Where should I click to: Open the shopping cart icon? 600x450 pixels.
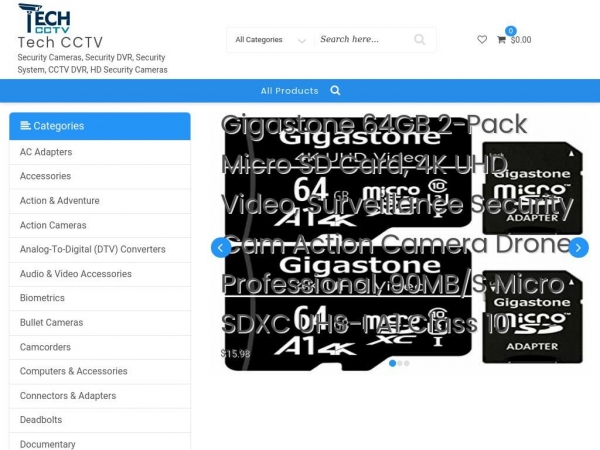coord(501,39)
